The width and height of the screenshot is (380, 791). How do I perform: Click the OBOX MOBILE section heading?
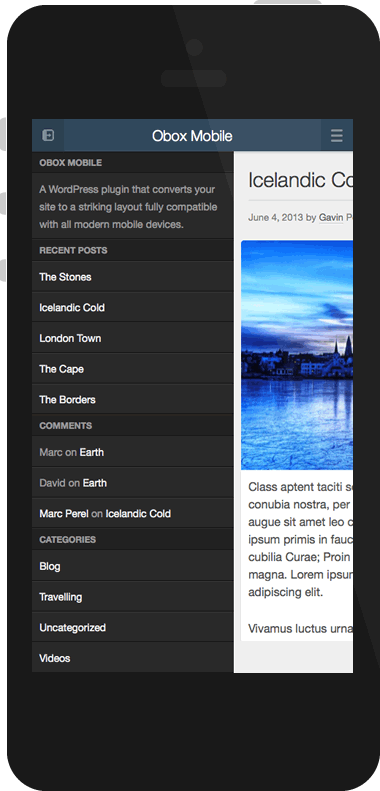[x=71, y=162]
